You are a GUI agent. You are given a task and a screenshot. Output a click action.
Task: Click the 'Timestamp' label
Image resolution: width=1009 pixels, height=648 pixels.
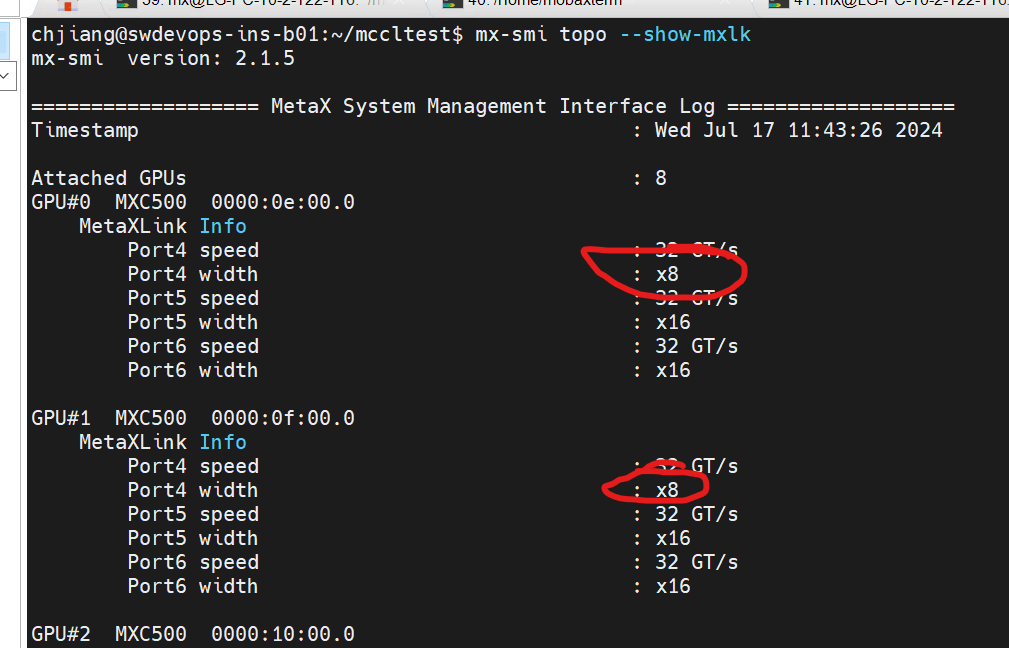coord(85,131)
